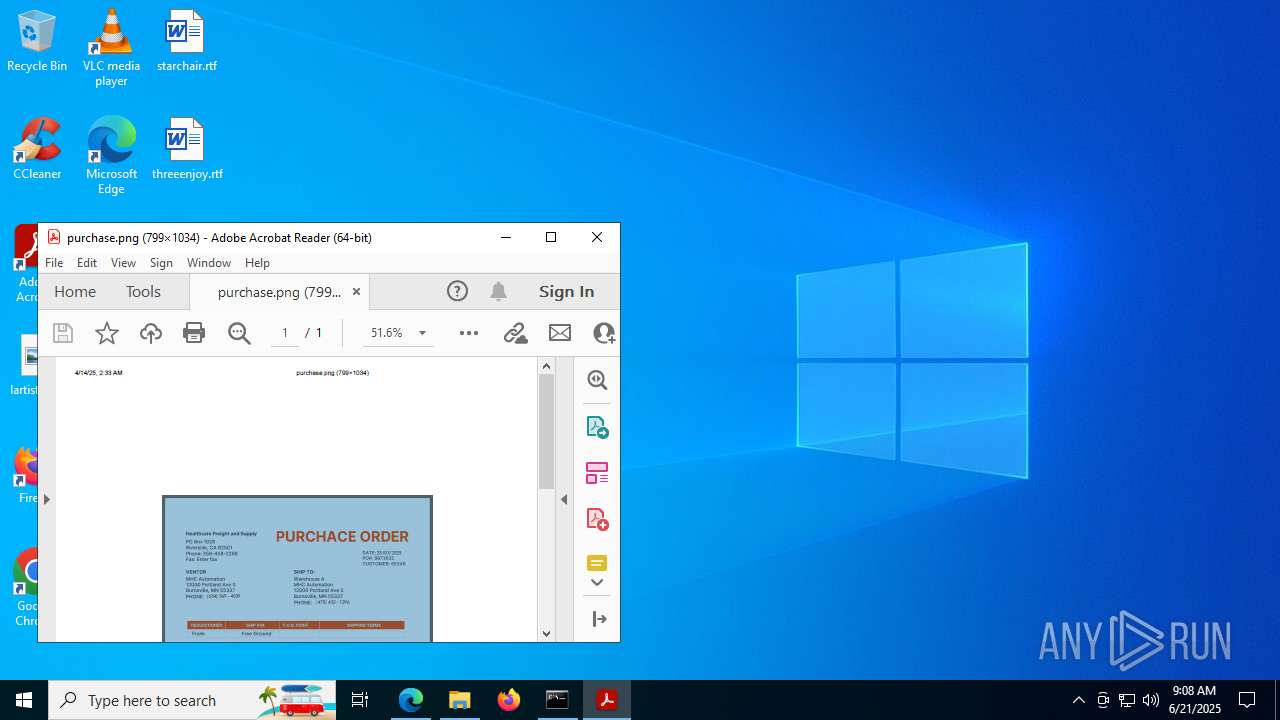This screenshot has height=720, width=1280.
Task: Expand more tools chevron in right pane
Action: click(597, 583)
